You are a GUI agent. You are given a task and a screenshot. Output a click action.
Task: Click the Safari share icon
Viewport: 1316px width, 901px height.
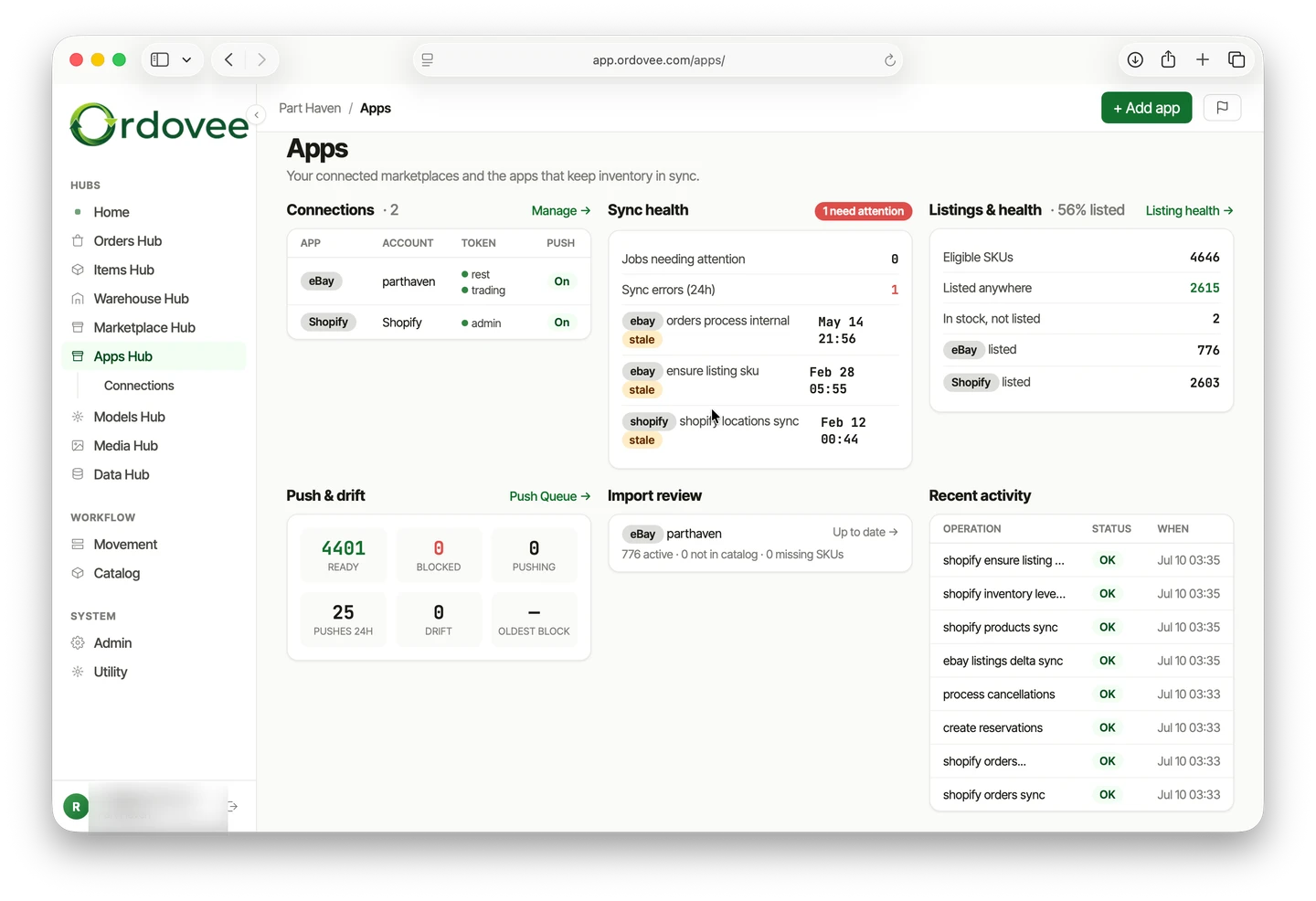tap(1168, 59)
